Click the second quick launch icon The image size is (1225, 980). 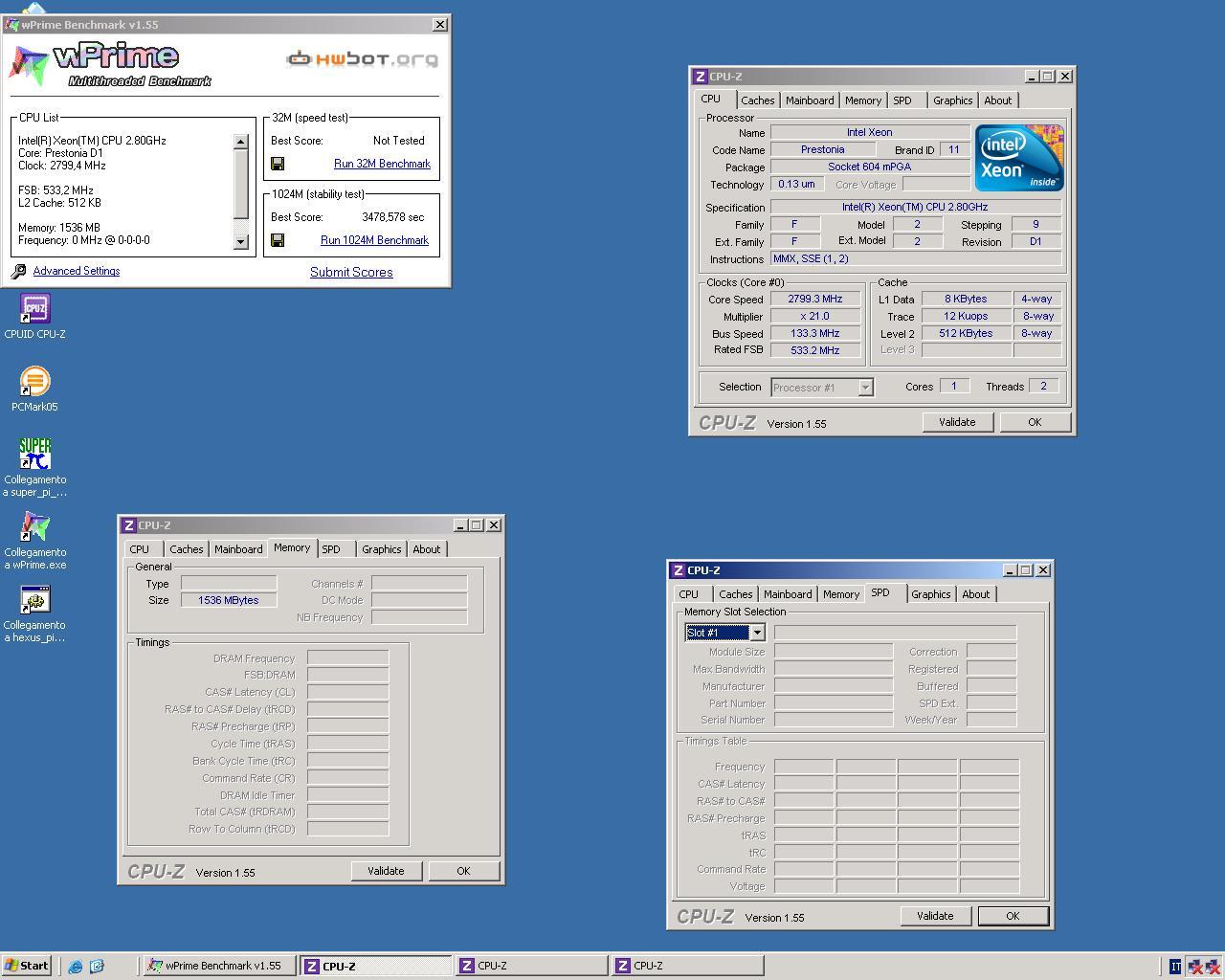pyautogui.click(x=97, y=967)
